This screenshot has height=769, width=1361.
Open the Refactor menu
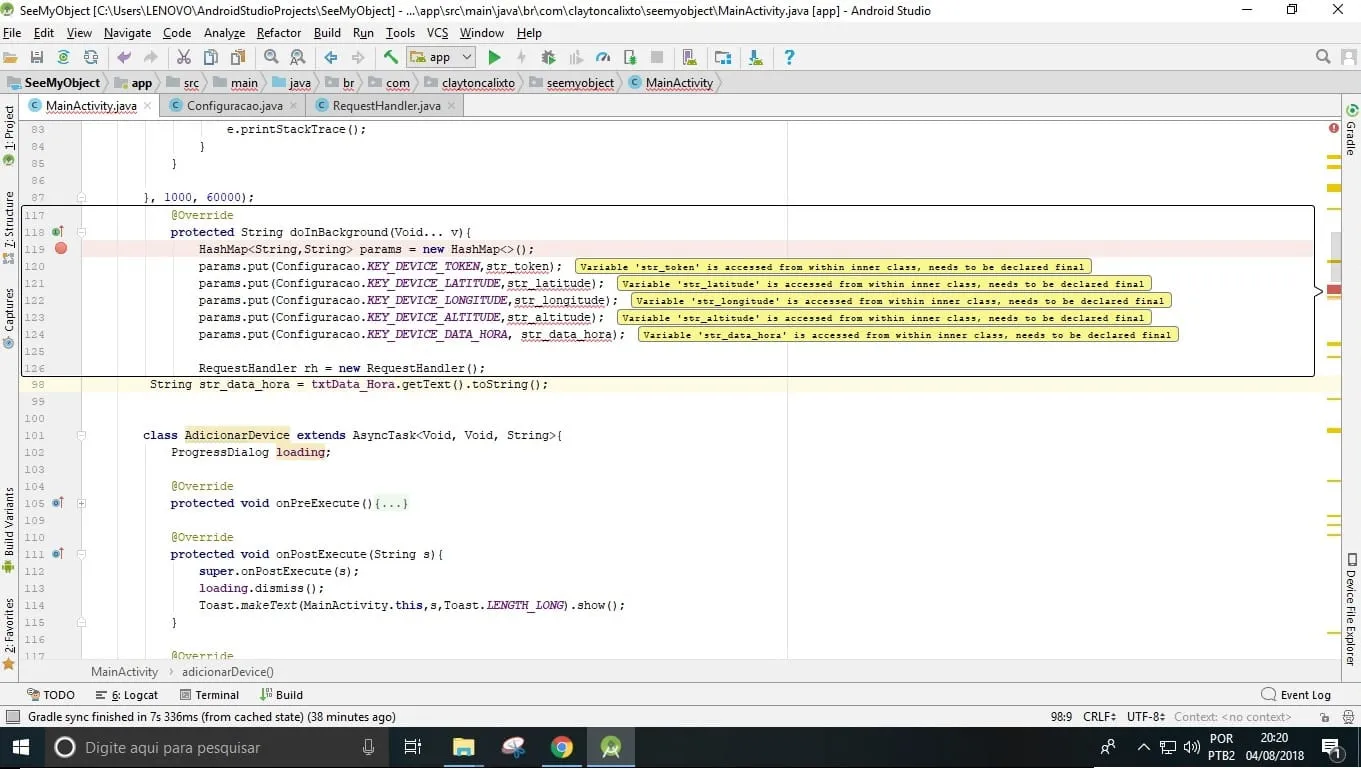point(279,33)
